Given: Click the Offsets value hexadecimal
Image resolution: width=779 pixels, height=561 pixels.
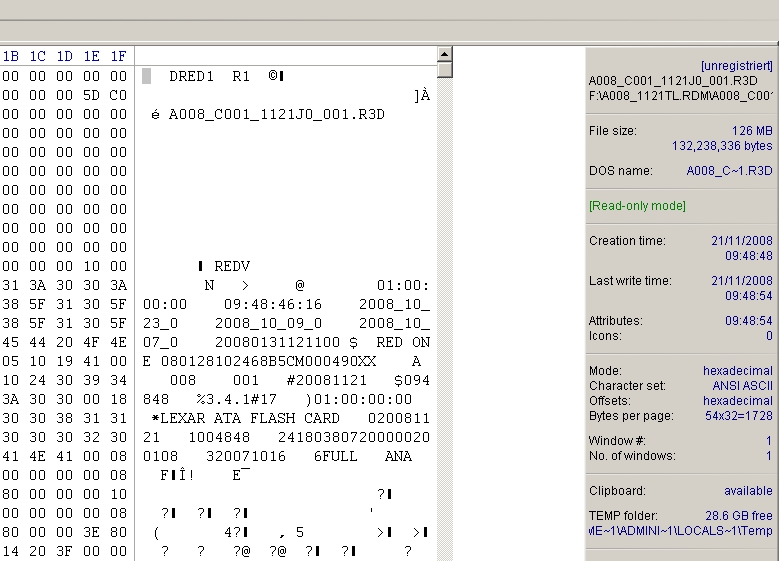Looking at the screenshot, I should tap(738, 401).
